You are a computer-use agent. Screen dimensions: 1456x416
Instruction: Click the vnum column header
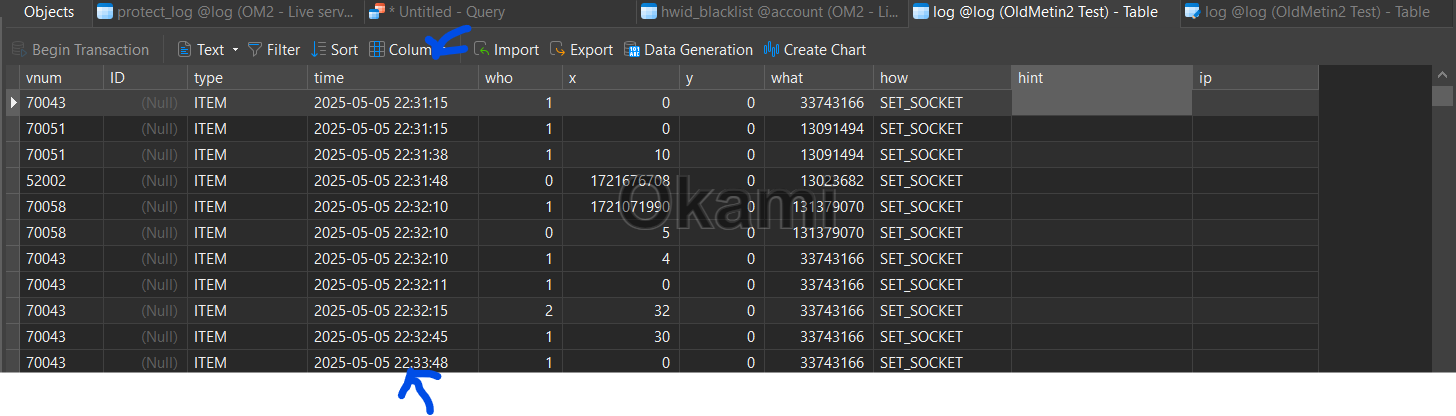(61, 77)
